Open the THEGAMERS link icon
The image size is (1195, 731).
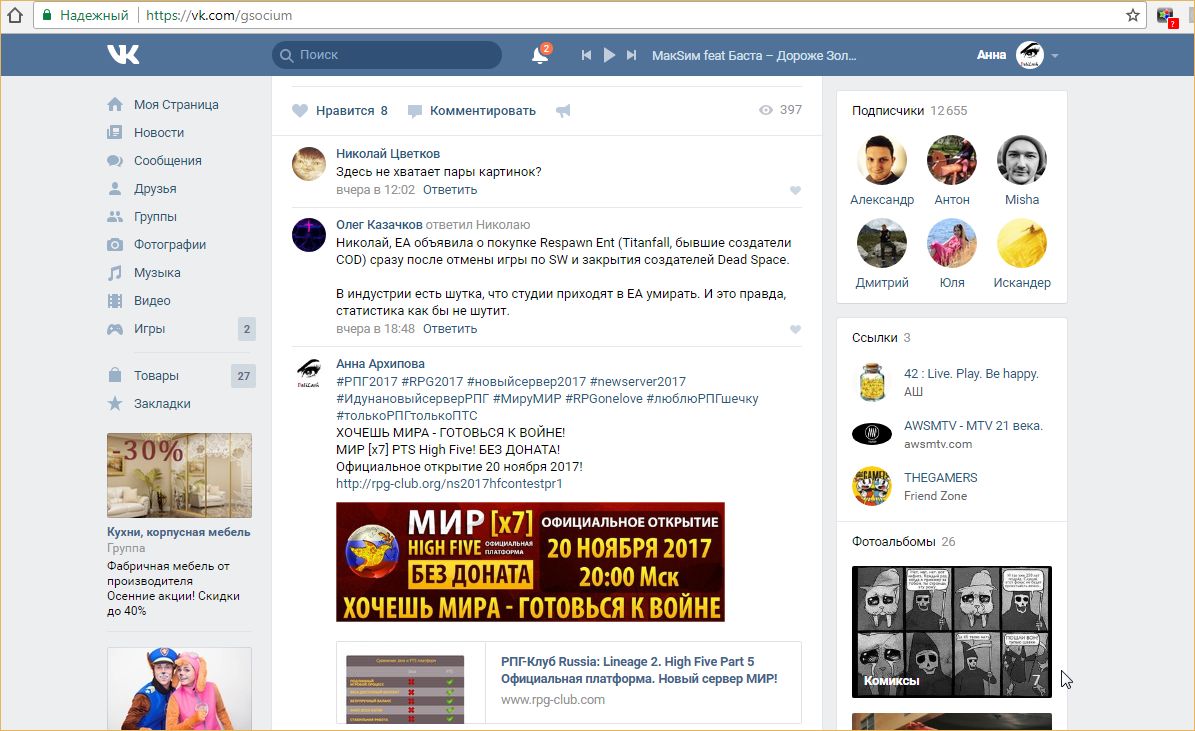(871, 486)
